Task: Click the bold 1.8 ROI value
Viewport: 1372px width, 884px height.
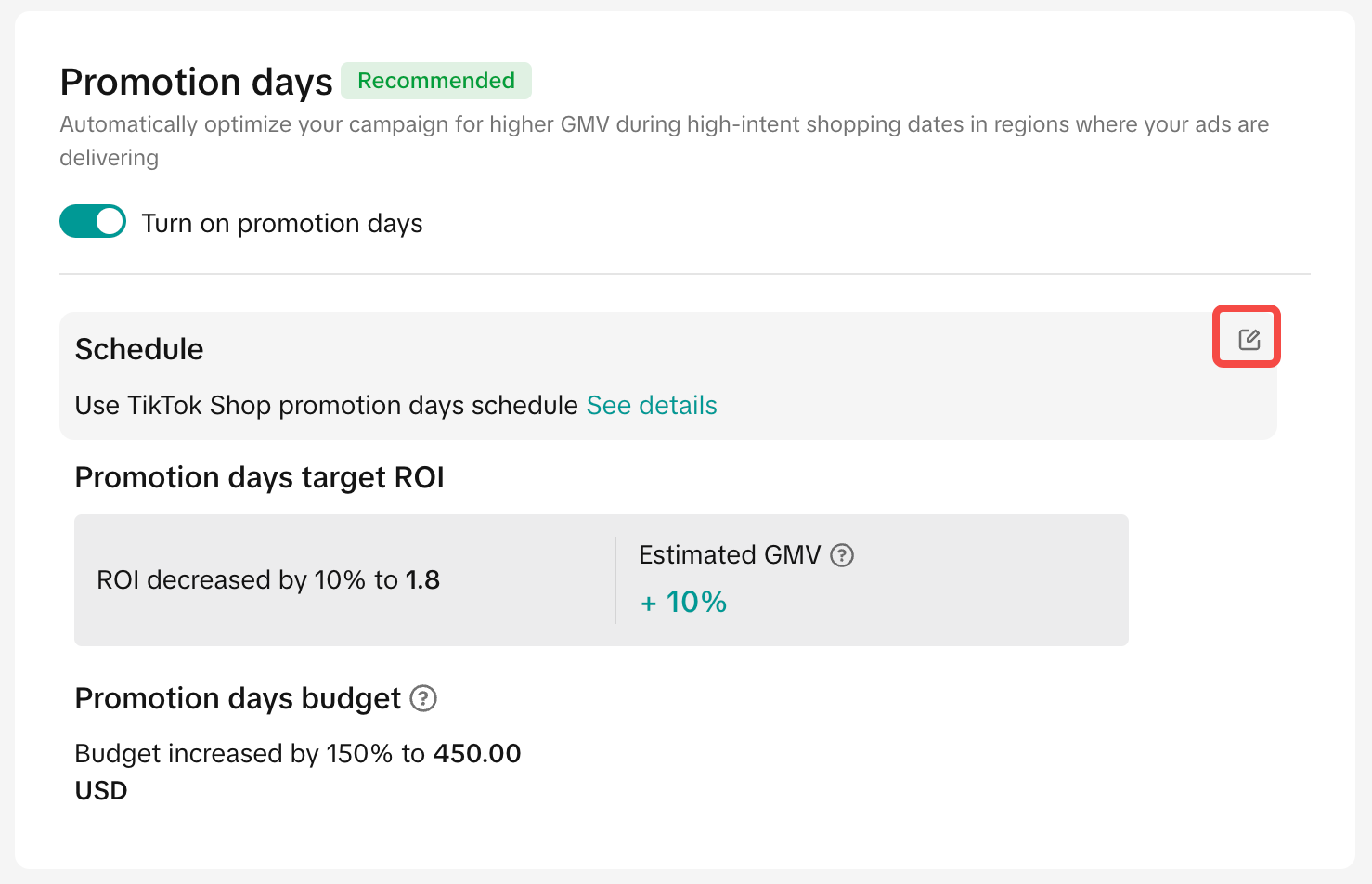Action: point(423,580)
